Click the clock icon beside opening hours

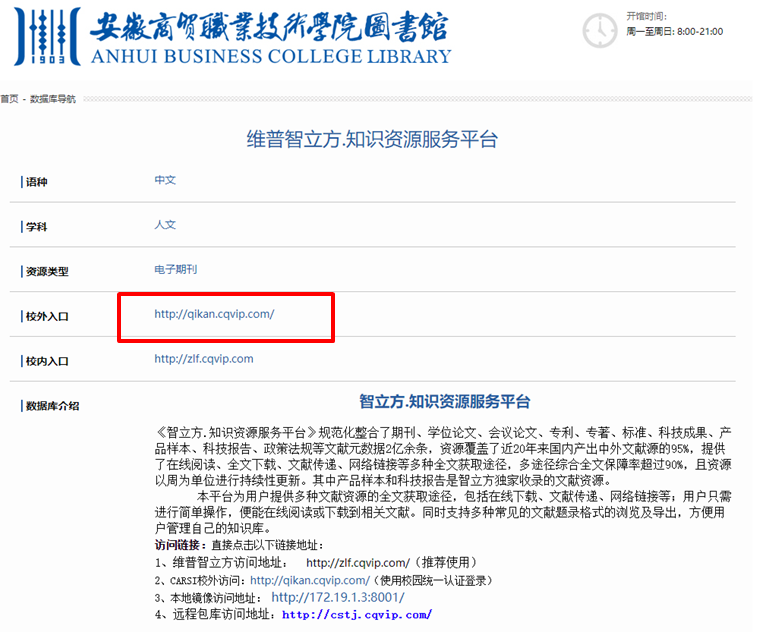click(600, 31)
